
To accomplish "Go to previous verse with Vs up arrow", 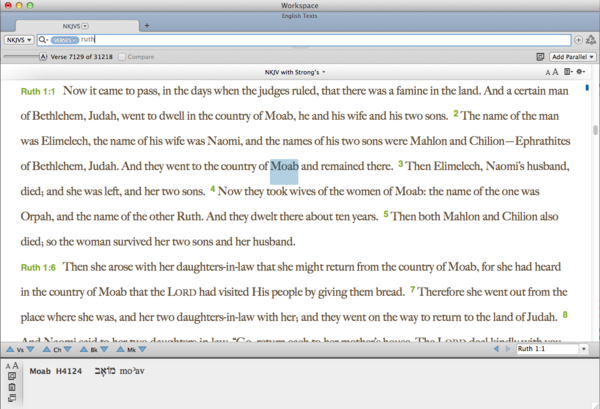I will coord(11,351).
